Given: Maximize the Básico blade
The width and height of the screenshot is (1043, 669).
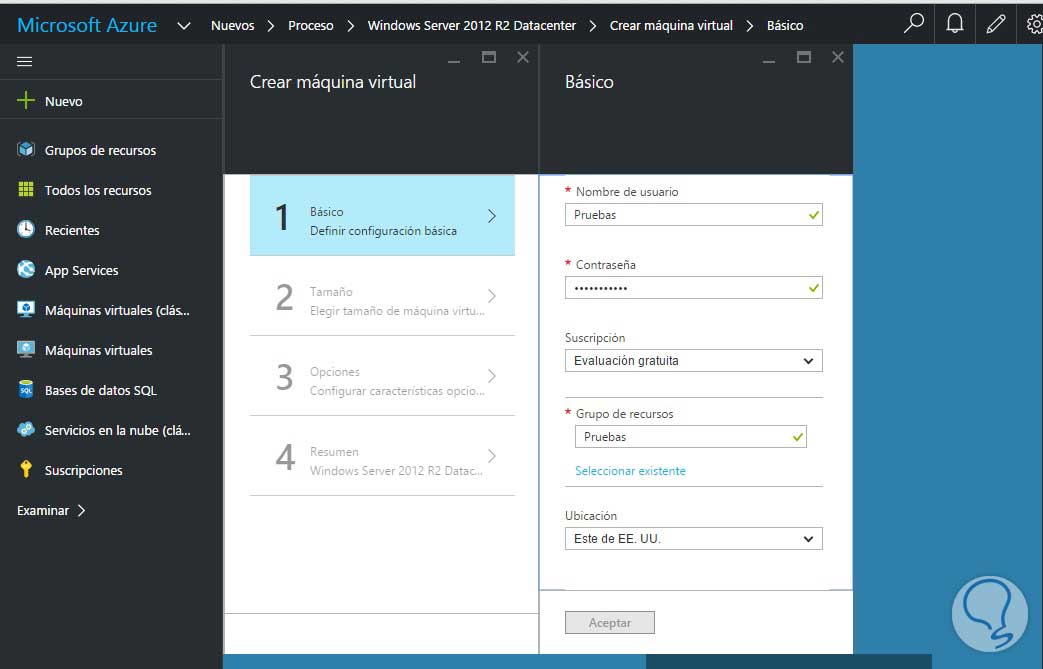Looking at the screenshot, I should 804,57.
